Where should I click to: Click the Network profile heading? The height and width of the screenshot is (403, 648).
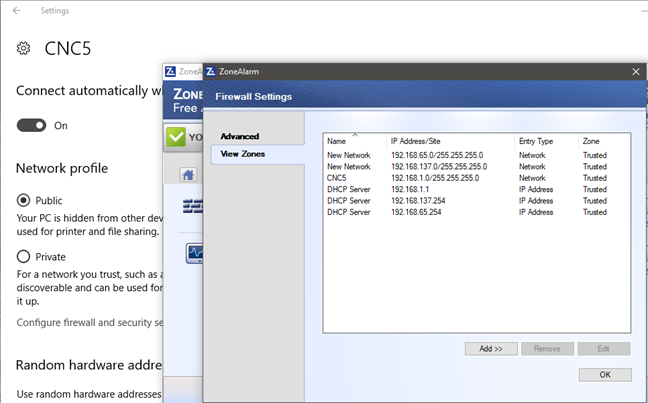[62, 168]
